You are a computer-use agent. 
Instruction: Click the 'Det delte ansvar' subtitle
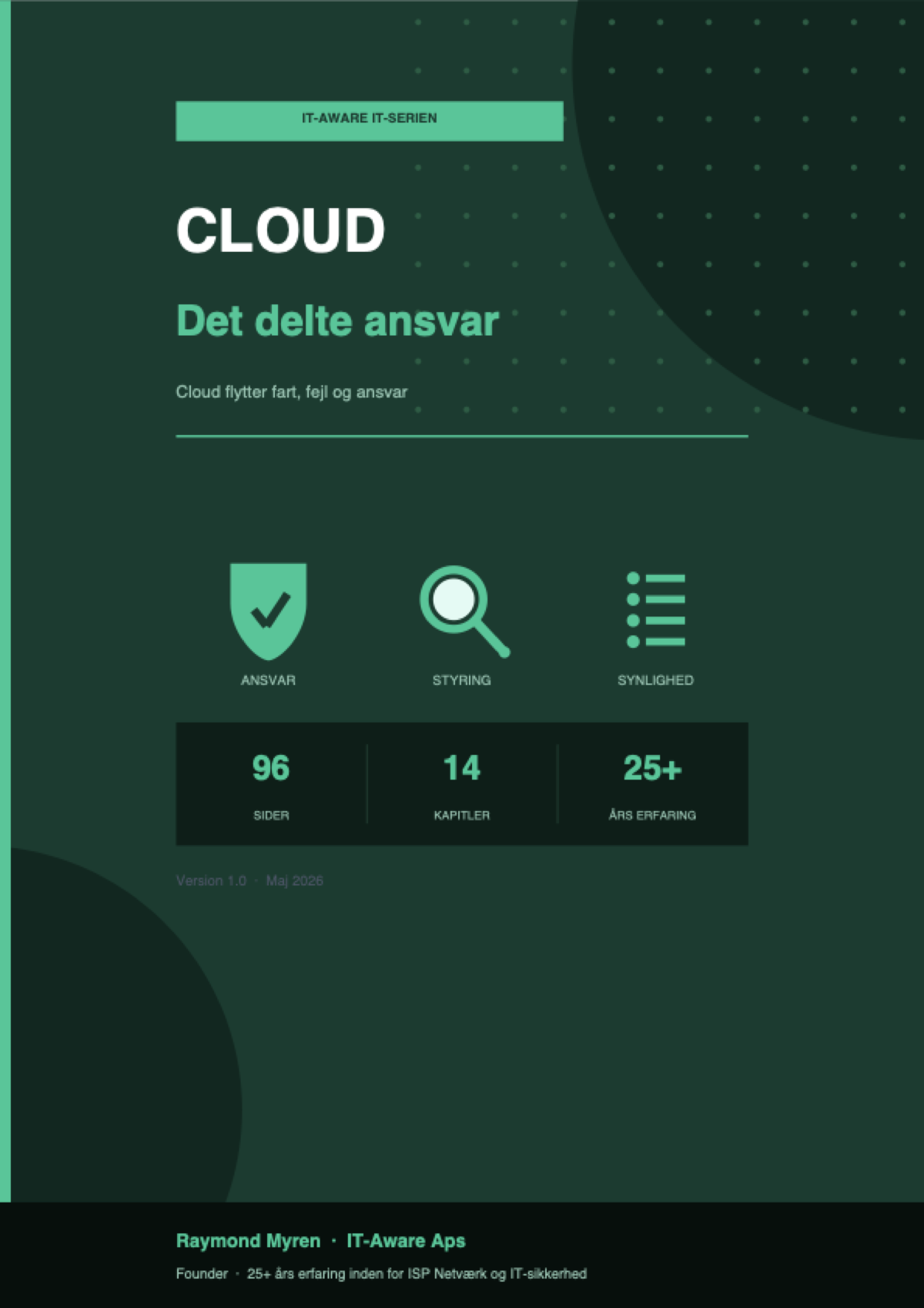337,320
